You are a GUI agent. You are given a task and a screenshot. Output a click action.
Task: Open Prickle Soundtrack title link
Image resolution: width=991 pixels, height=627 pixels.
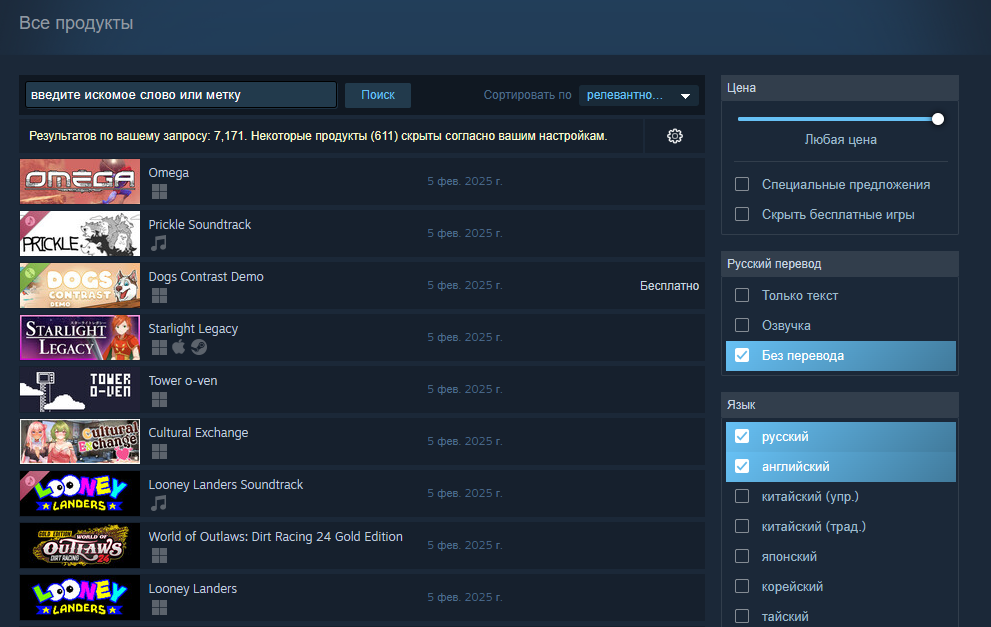[200, 224]
